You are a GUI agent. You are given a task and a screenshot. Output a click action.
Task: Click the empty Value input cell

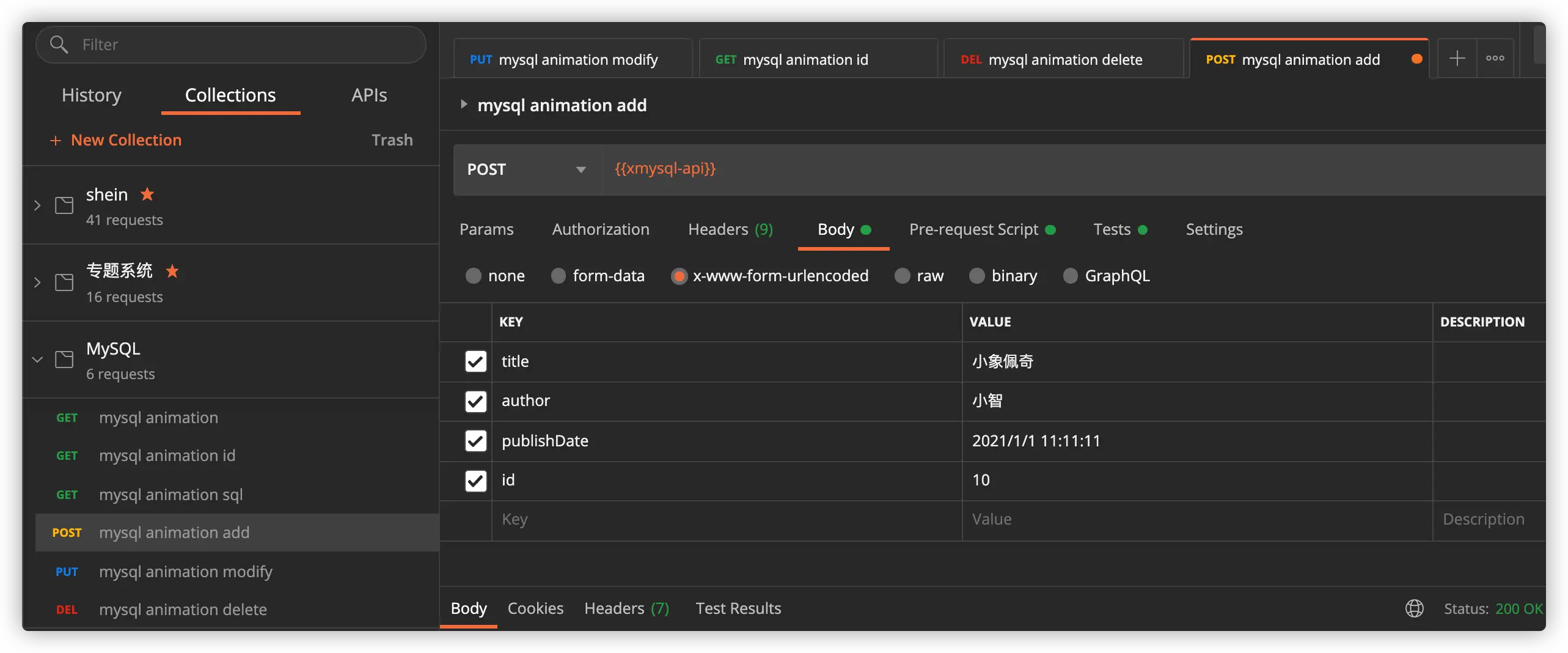tap(1197, 520)
